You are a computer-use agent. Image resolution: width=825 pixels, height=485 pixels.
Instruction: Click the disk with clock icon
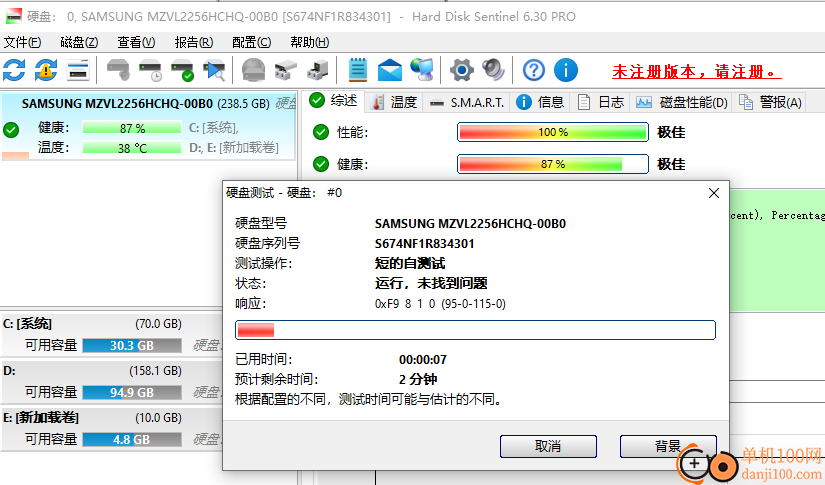(x=150, y=70)
